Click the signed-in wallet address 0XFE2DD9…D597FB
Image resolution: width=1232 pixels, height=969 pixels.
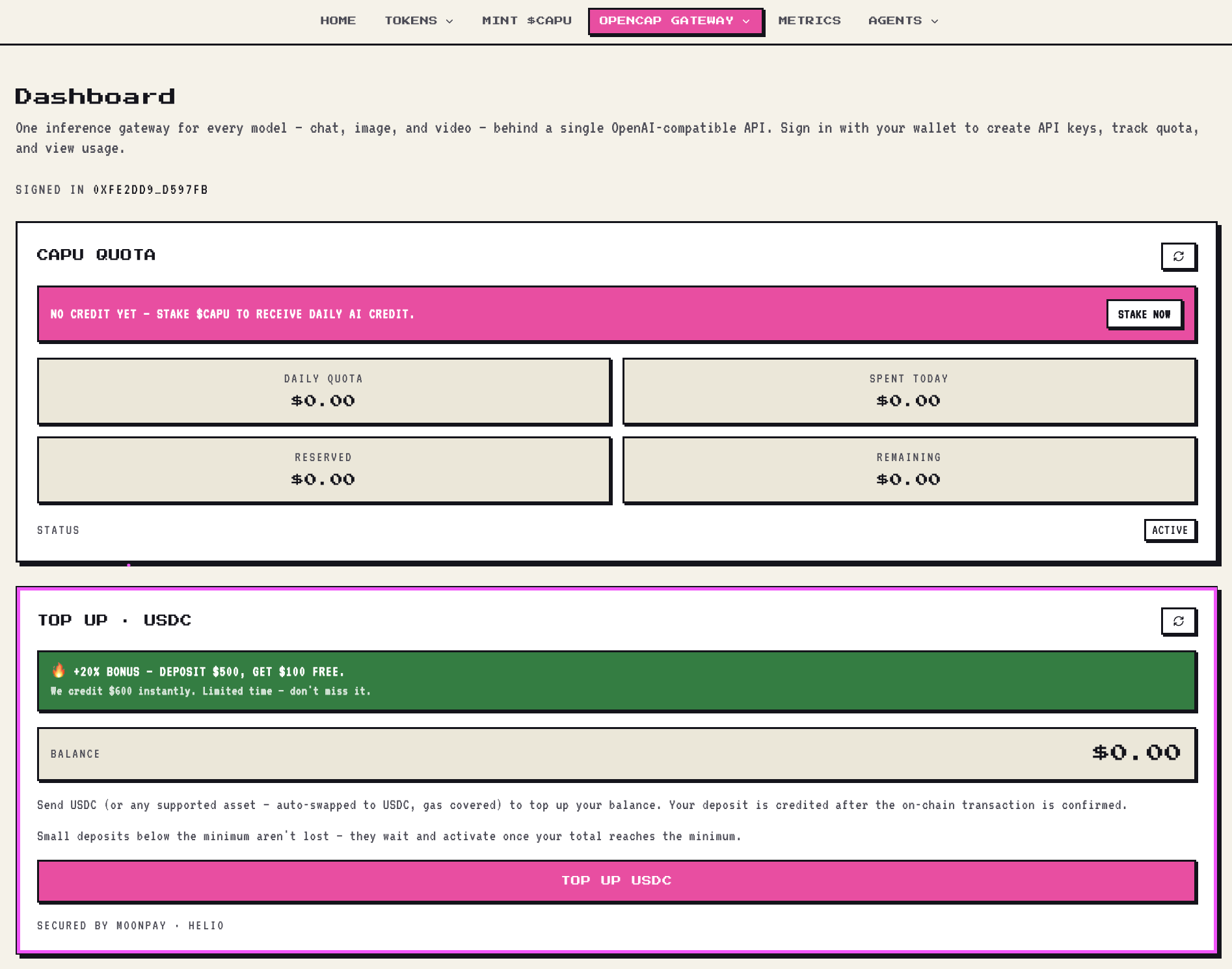pos(151,190)
